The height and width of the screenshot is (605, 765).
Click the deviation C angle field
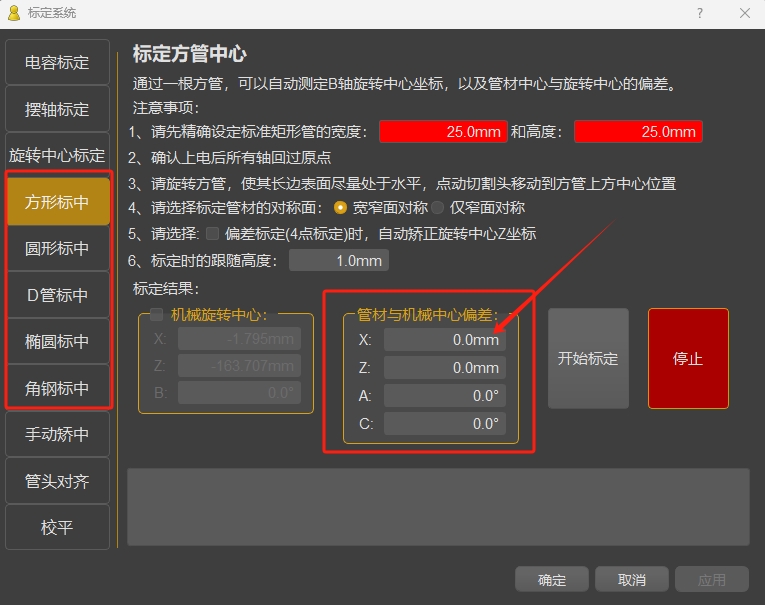click(x=444, y=424)
